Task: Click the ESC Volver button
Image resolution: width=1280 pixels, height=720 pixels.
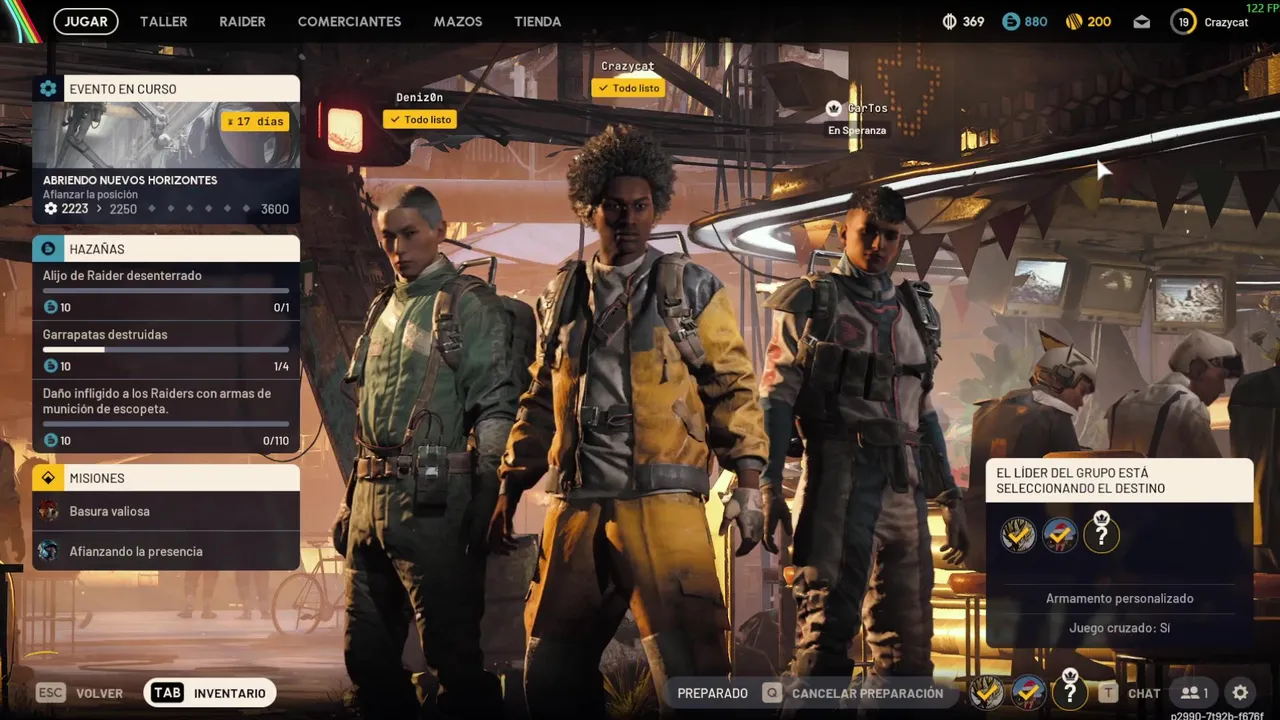Action: pos(80,693)
